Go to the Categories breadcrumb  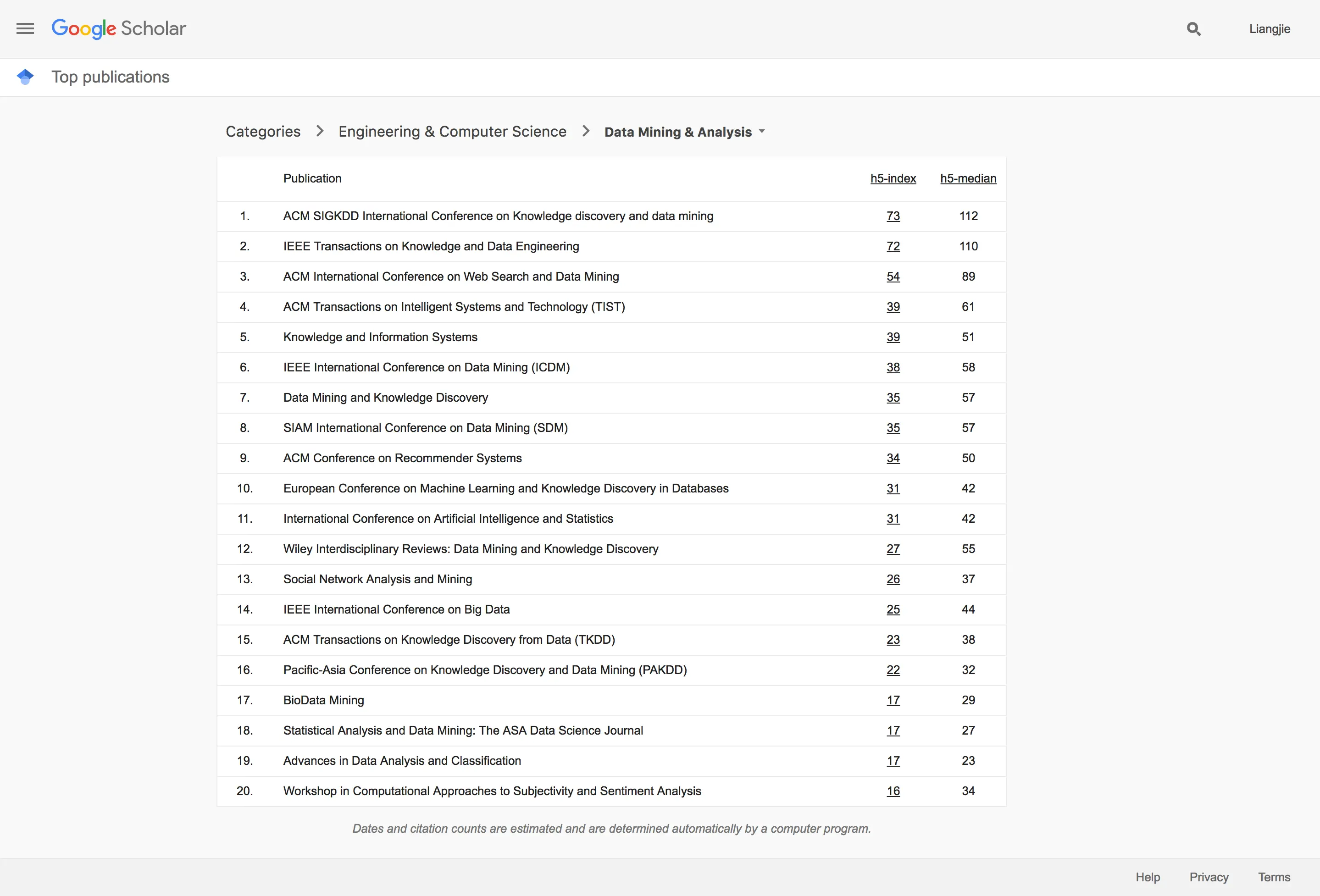pos(263,132)
